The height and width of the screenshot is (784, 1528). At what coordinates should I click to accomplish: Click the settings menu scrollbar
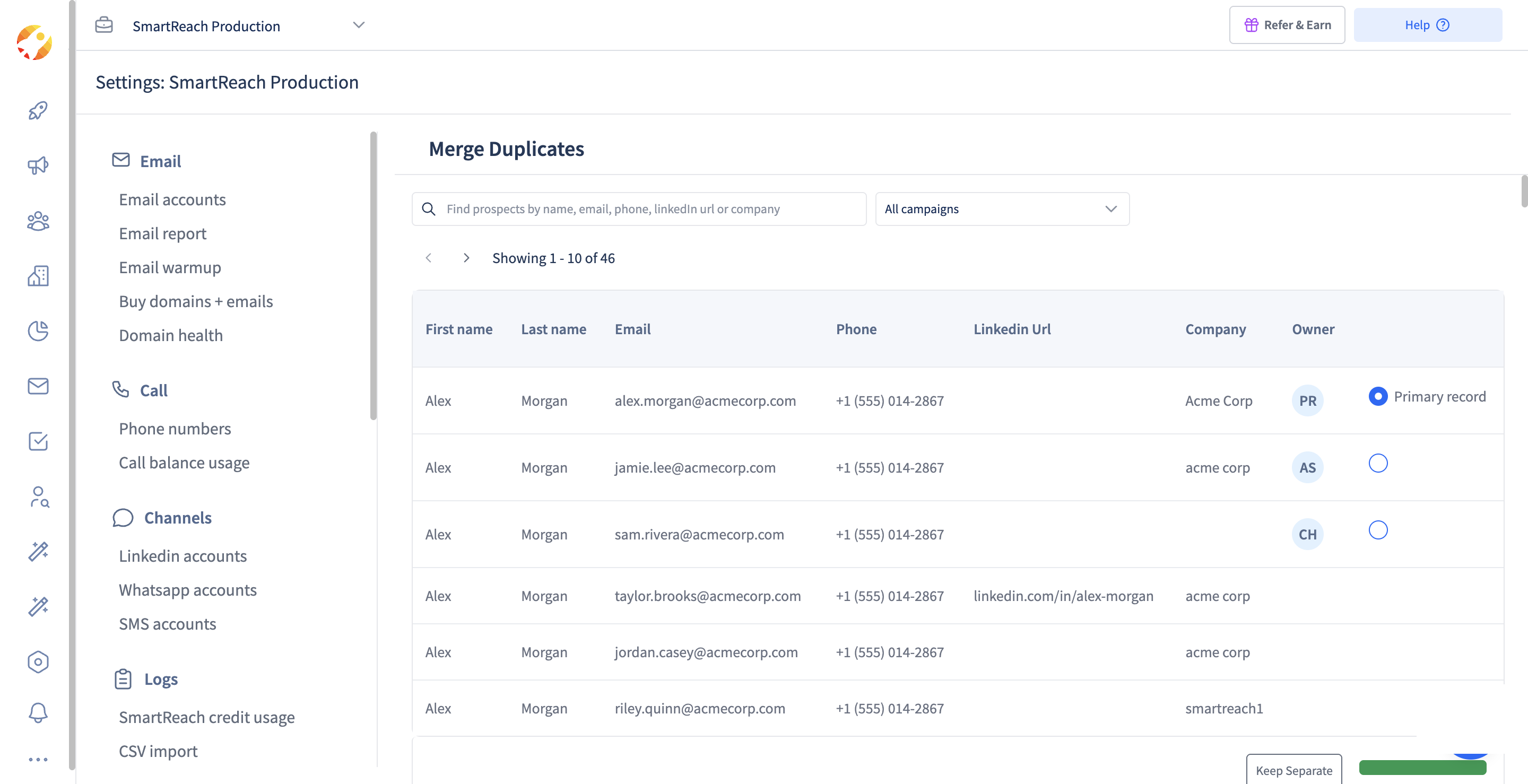coord(373,276)
